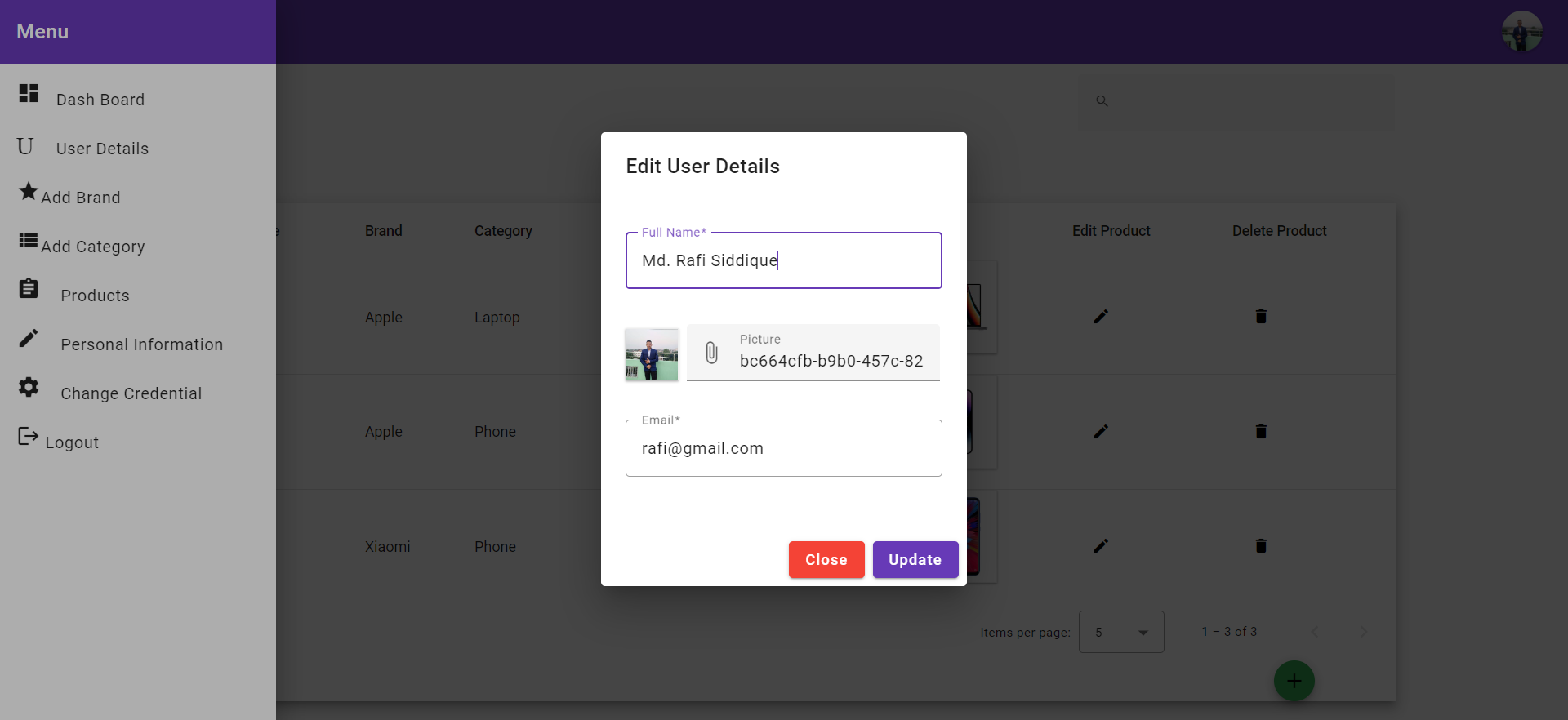Image resolution: width=1568 pixels, height=720 pixels.
Task: Click the profile avatar in top right
Action: click(x=1521, y=31)
